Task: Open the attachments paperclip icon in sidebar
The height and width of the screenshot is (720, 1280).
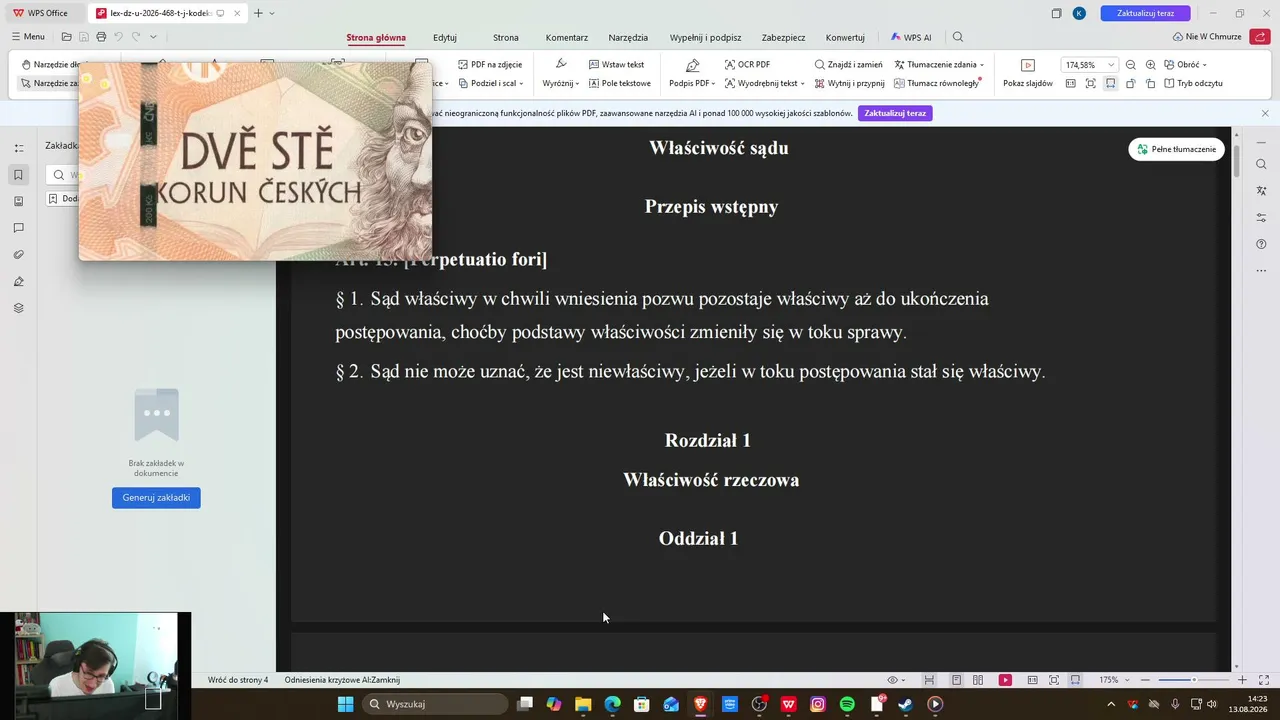Action: coord(18,255)
